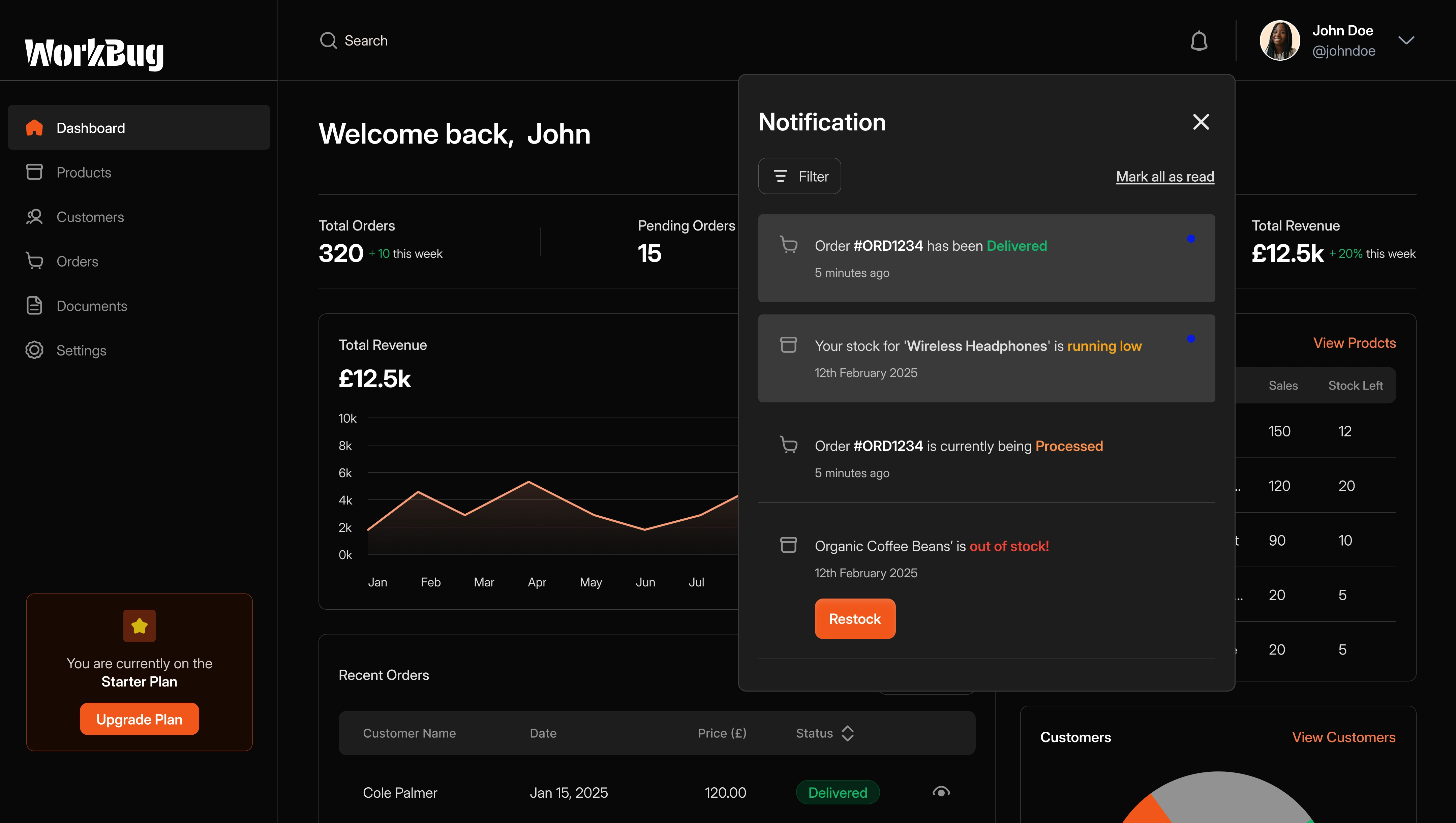
Task: Click the filter lines icon
Action: (x=780, y=176)
